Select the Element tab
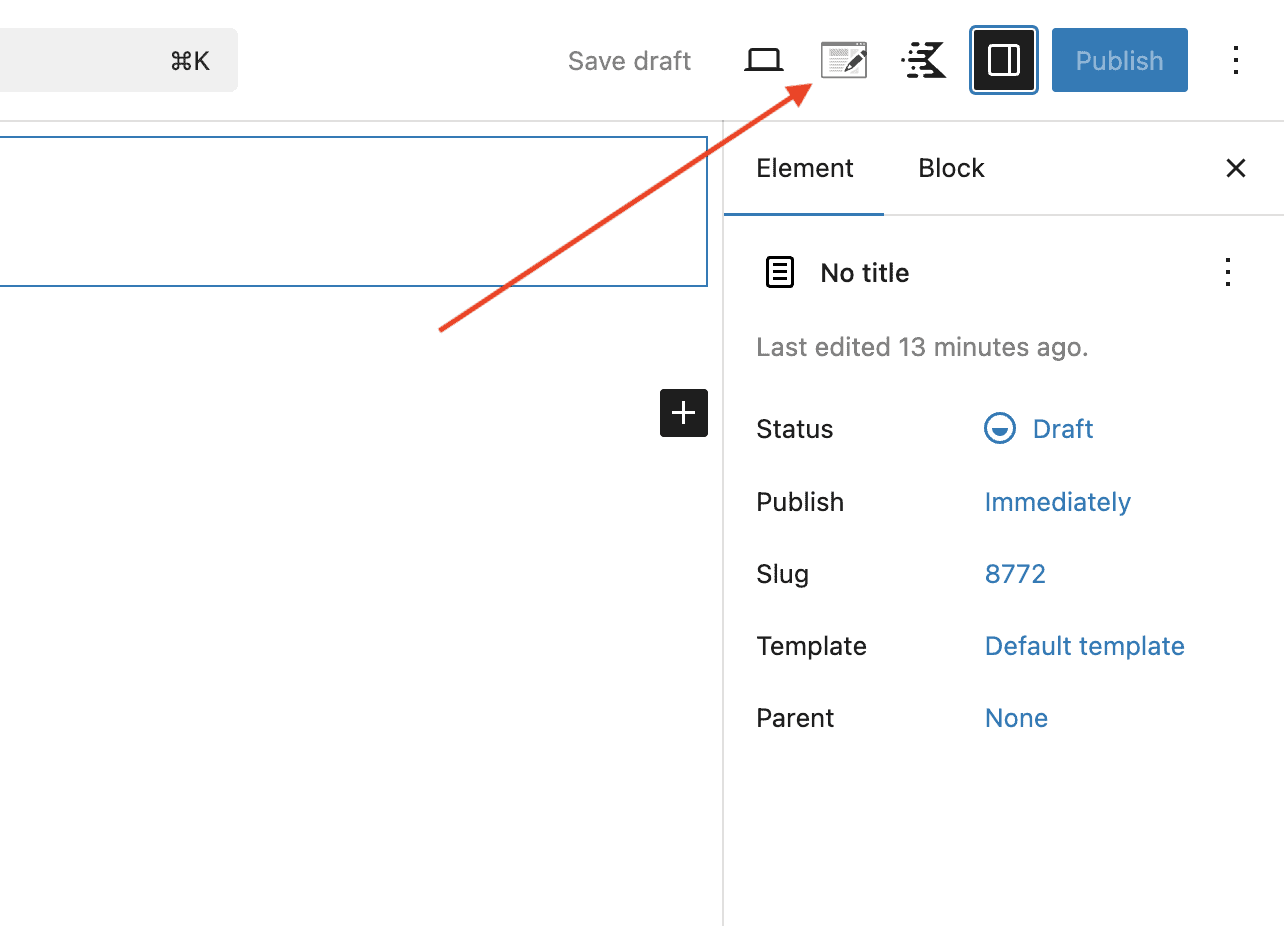The image size is (1284, 926). [x=804, y=168]
